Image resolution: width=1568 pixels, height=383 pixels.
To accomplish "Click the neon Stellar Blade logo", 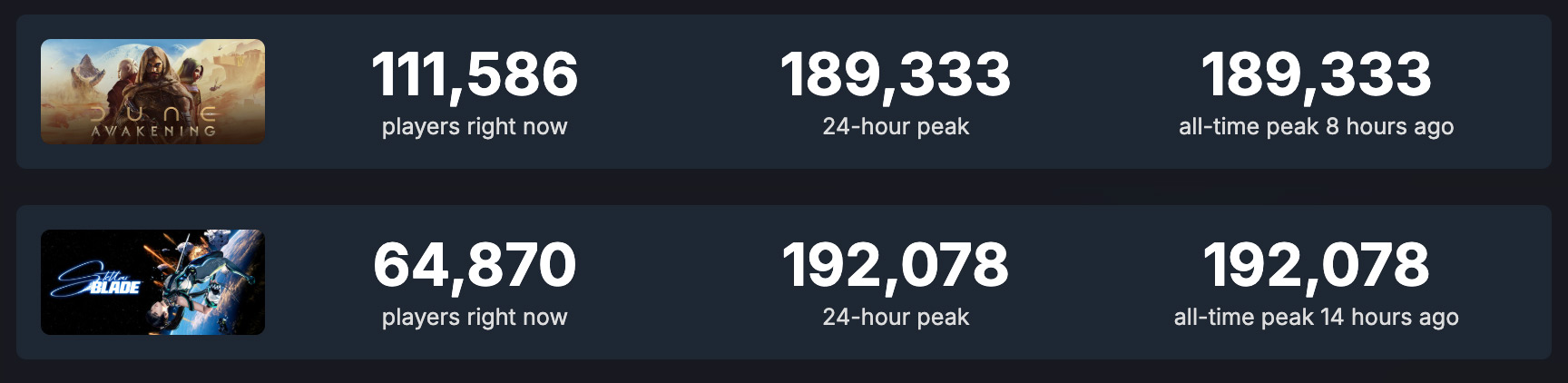I will point(95,280).
